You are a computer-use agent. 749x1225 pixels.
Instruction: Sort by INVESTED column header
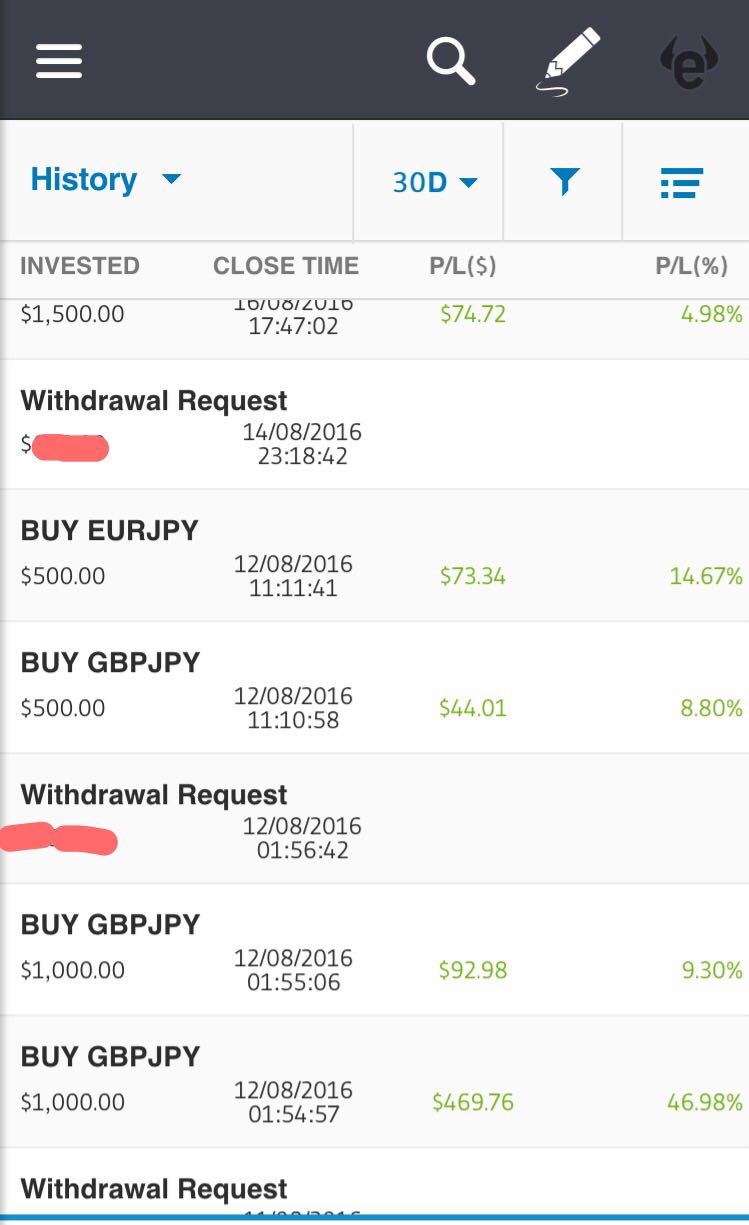point(80,266)
